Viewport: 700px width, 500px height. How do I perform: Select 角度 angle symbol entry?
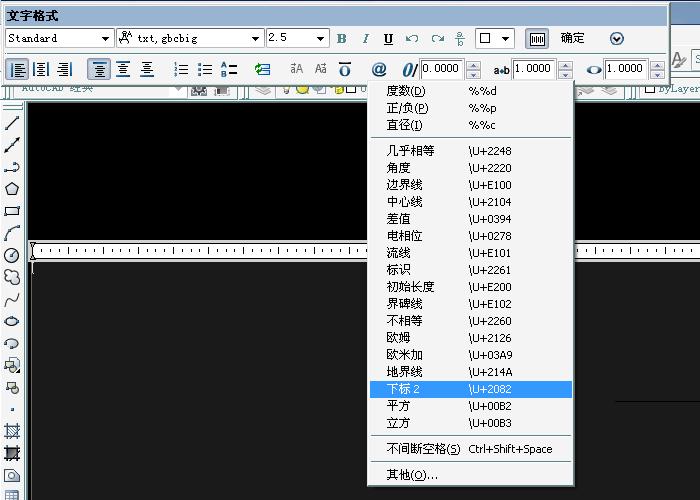click(x=471, y=168)
